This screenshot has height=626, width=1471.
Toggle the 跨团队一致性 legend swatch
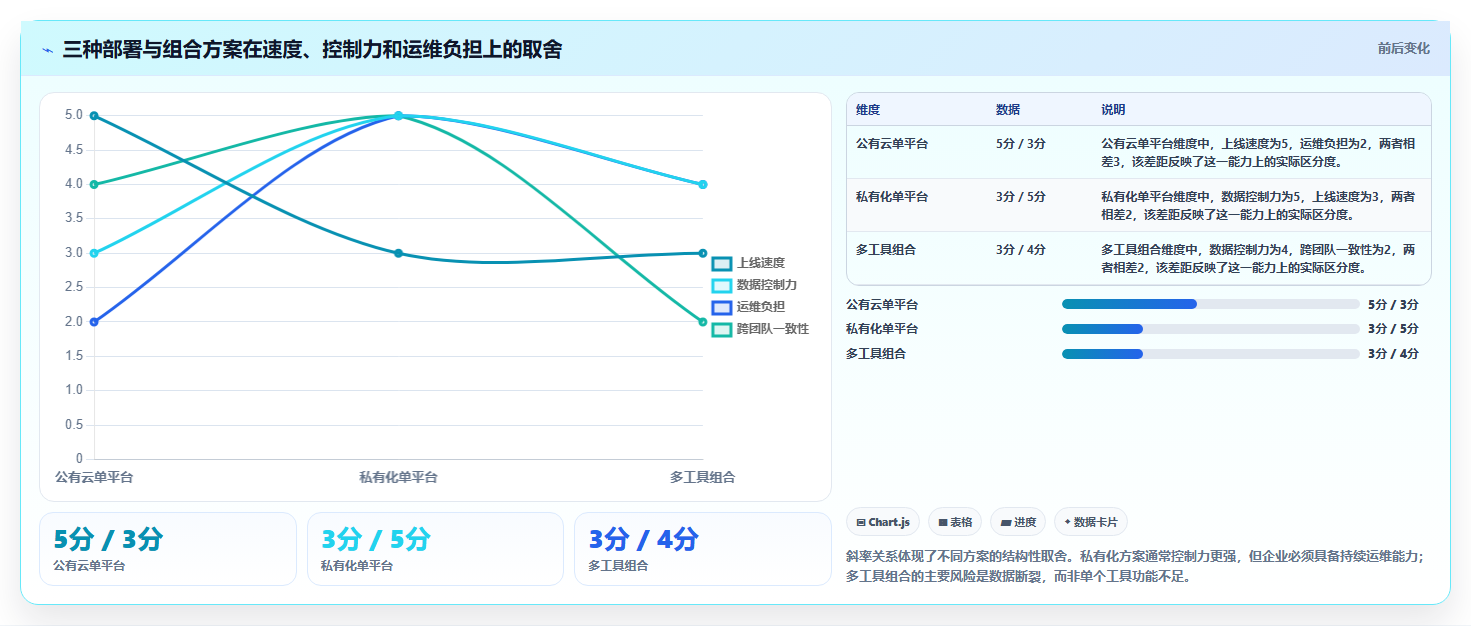721,329
